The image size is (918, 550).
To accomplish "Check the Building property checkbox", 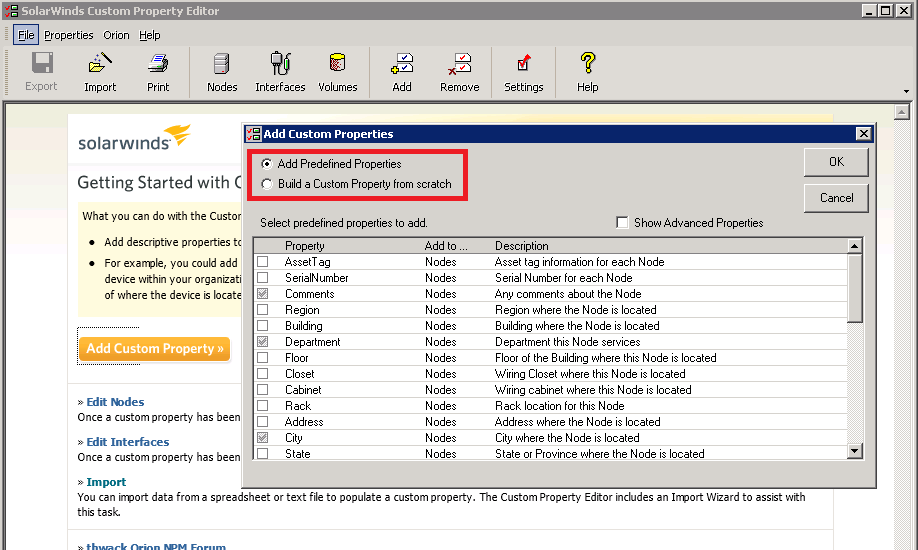I will (x=263, y=326).
